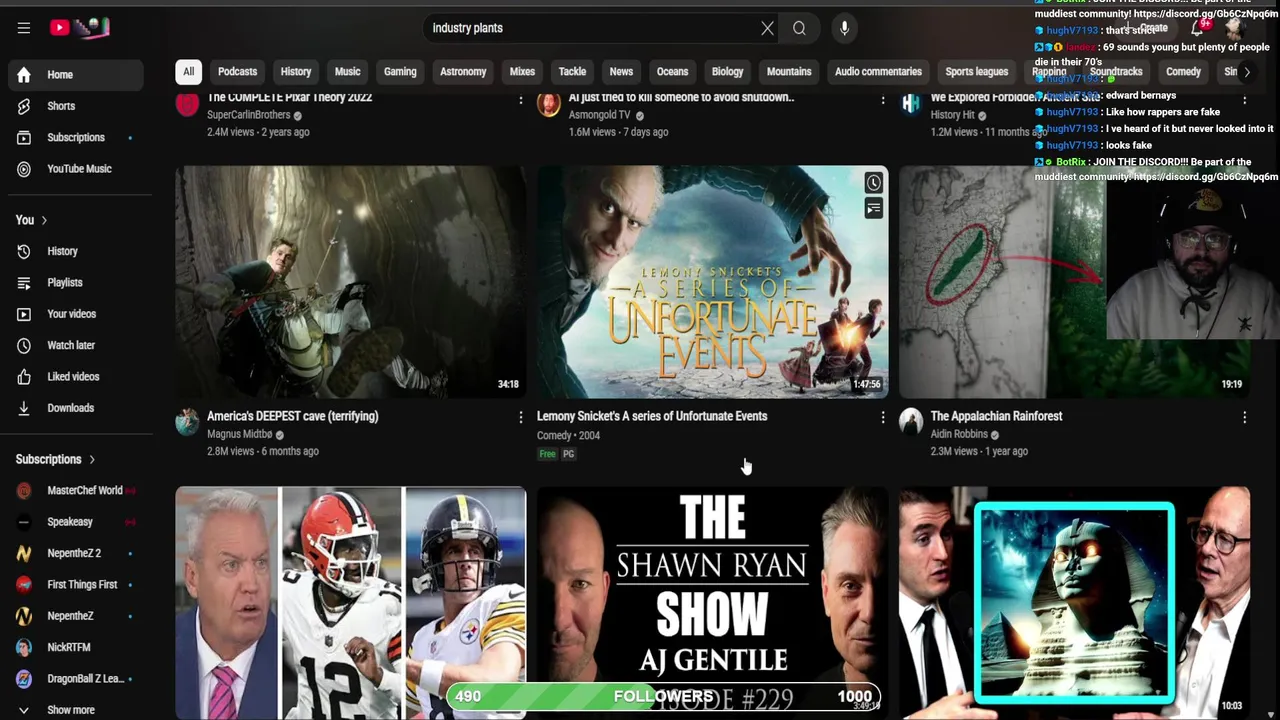The width and height of the screenshot is (1280, 720).
Task: Open History in the sidebar
Action: tap(76, 251)
